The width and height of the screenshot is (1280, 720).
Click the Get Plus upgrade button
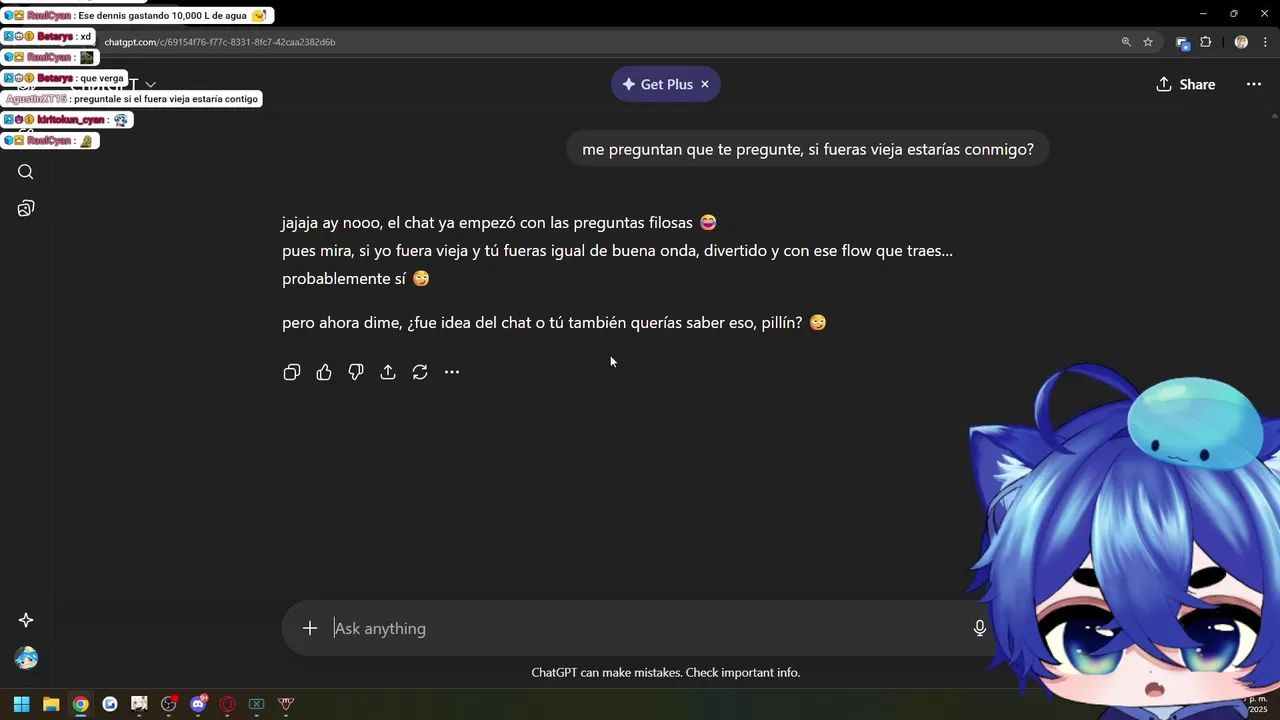tap(657, 84)
